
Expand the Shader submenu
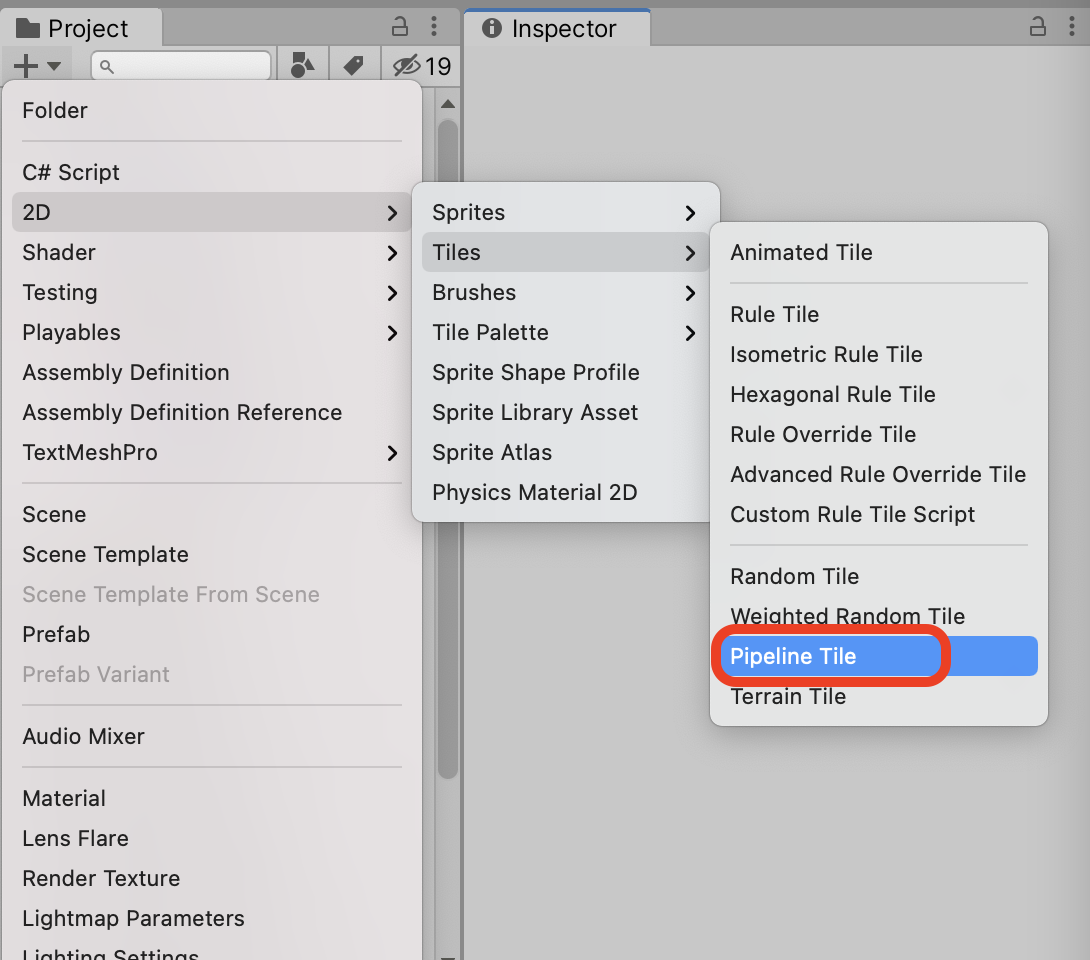[211, 252]
